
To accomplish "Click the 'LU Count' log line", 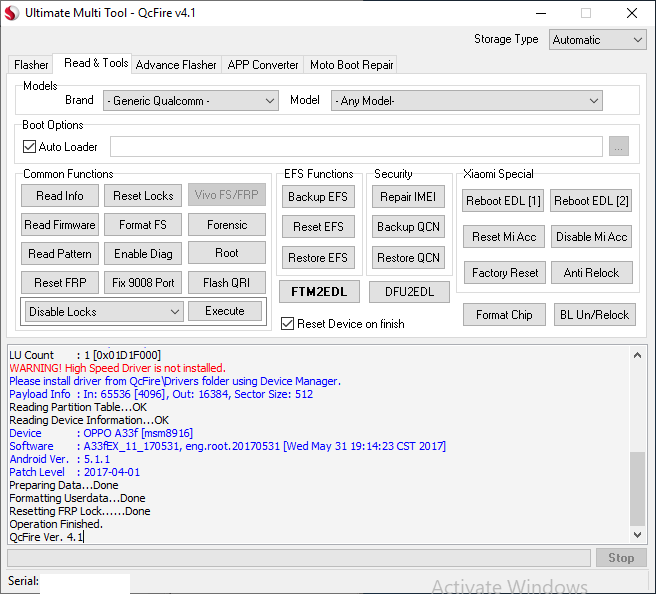I will pos(85,355).
